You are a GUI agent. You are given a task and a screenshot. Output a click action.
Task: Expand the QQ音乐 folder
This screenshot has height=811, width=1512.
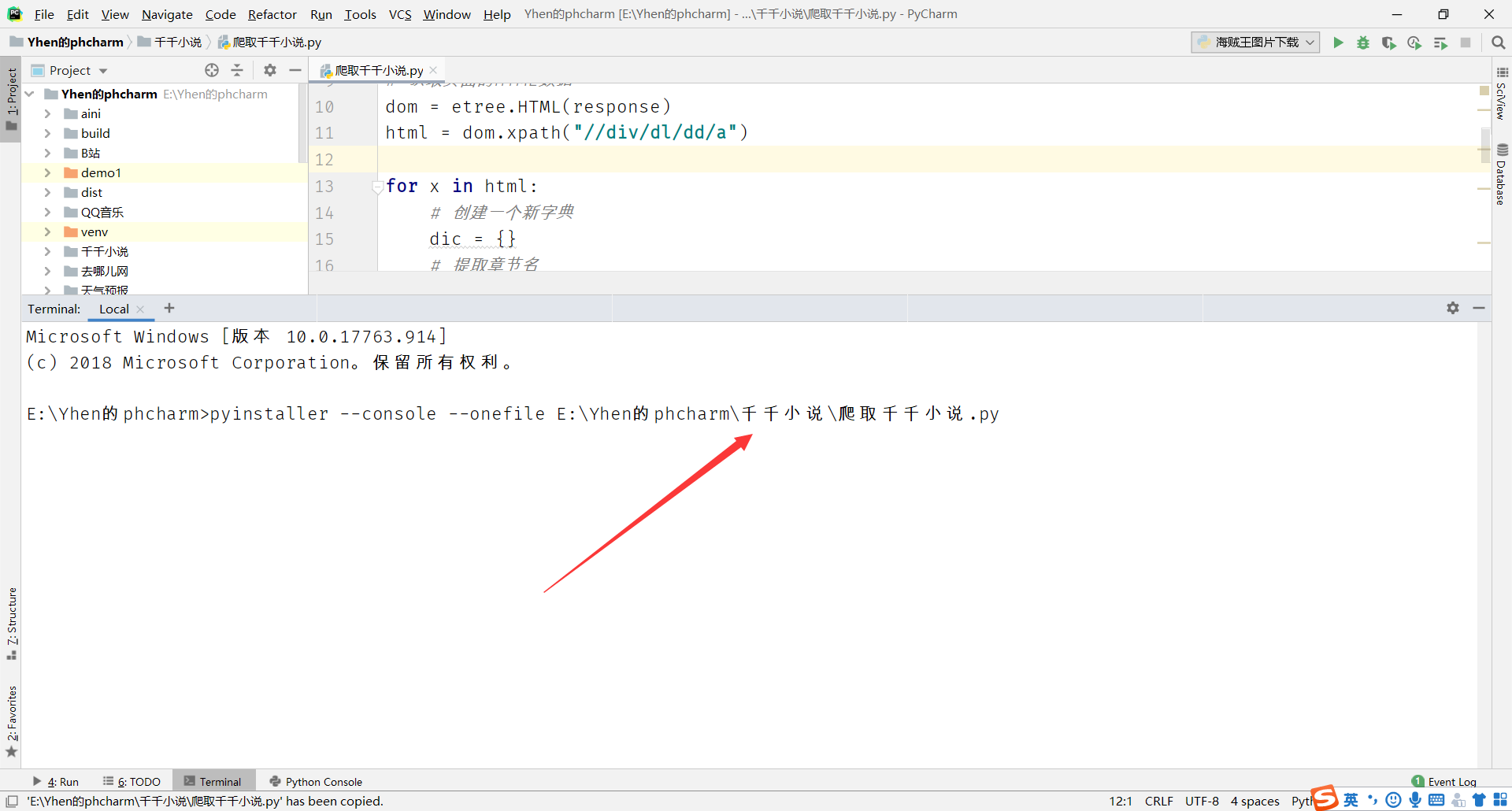coord(47,212)
